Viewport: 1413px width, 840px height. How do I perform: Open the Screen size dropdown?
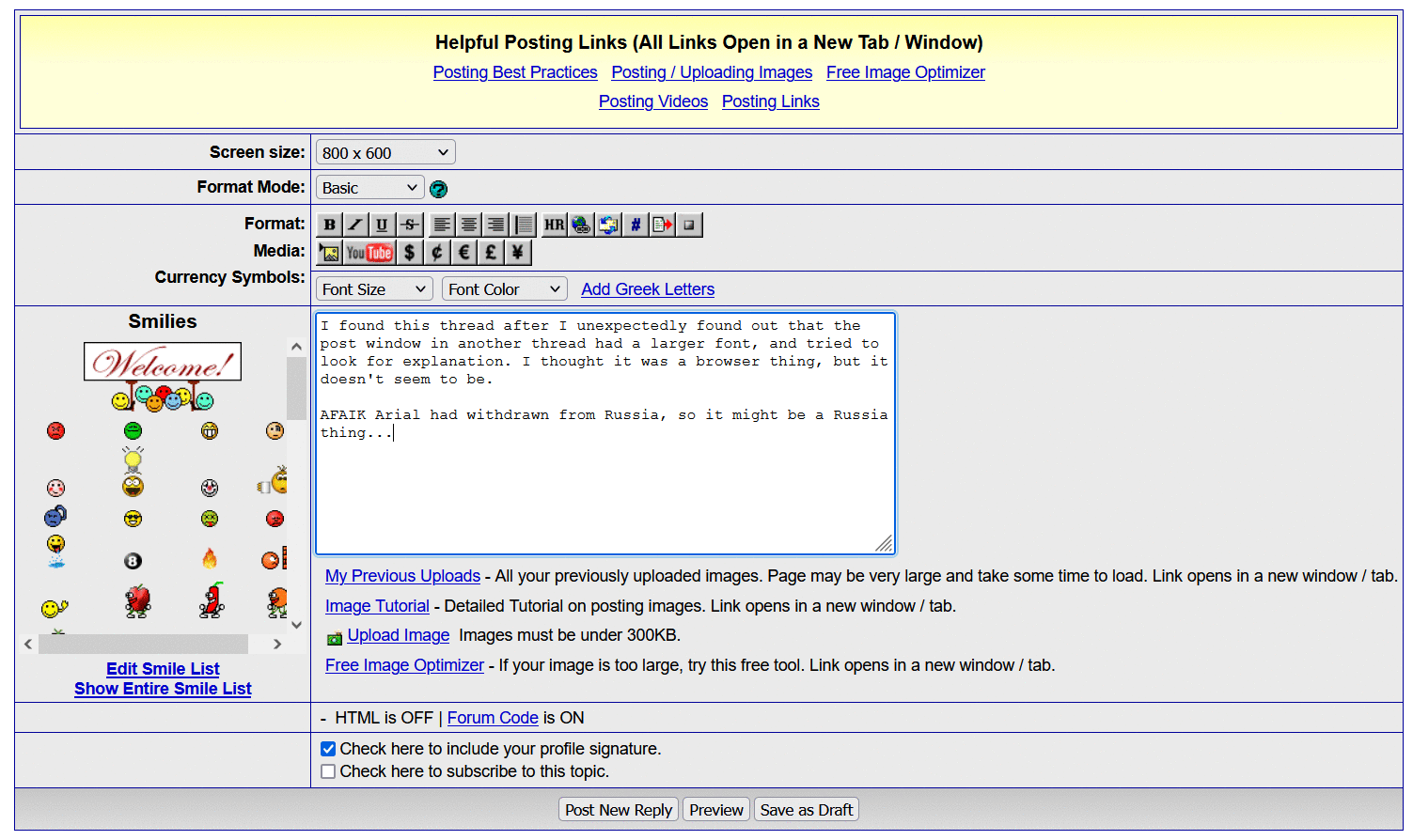click(x=385, y=152)
